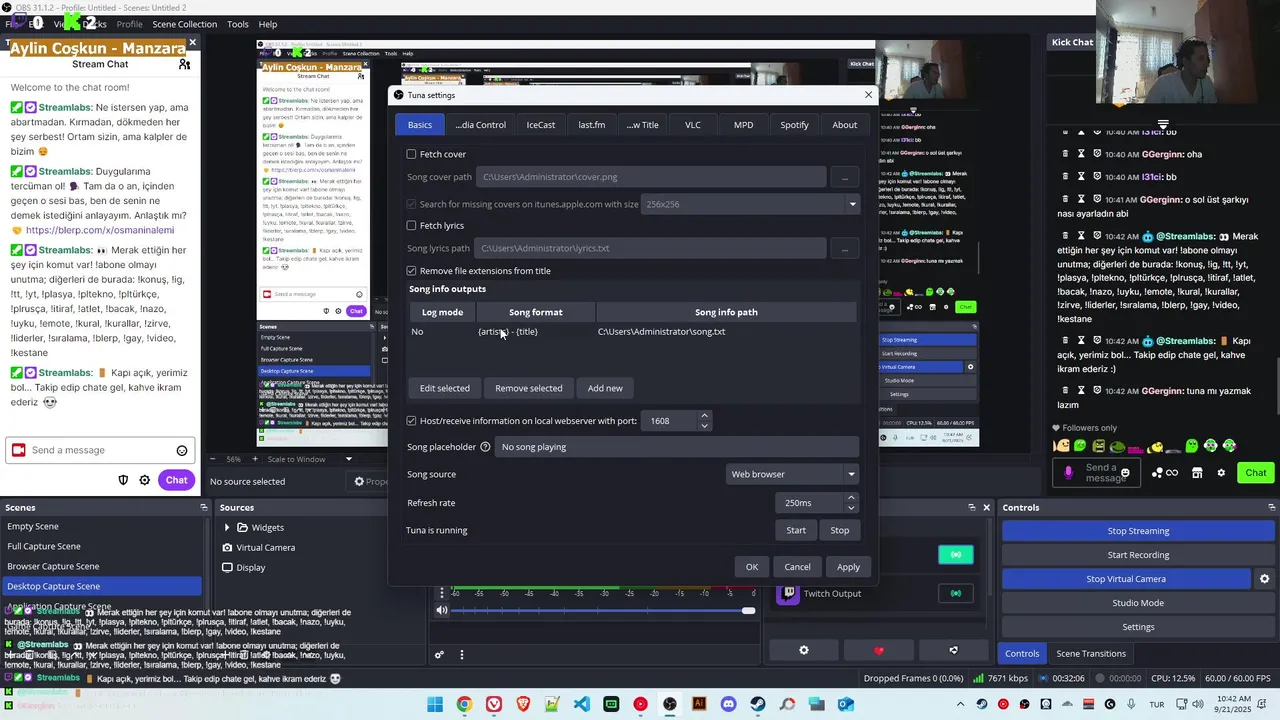This screenshot has width=1280, height=720.
Task: Click the Start button for Tuna
Action: click(796, 530)
